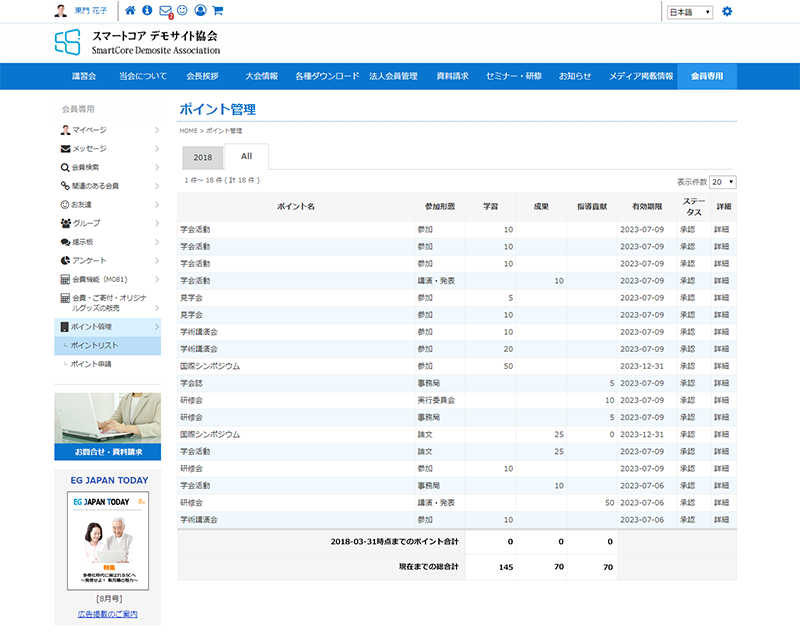Open the information icon in top bar

click(148, 11)
